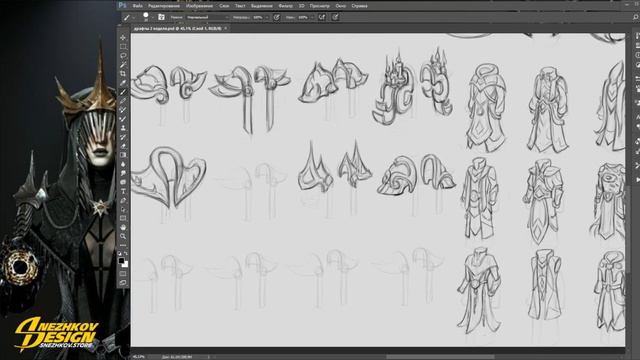Select the Hand tool
This screenshot has height=360, width=640.
coord(123,227)
